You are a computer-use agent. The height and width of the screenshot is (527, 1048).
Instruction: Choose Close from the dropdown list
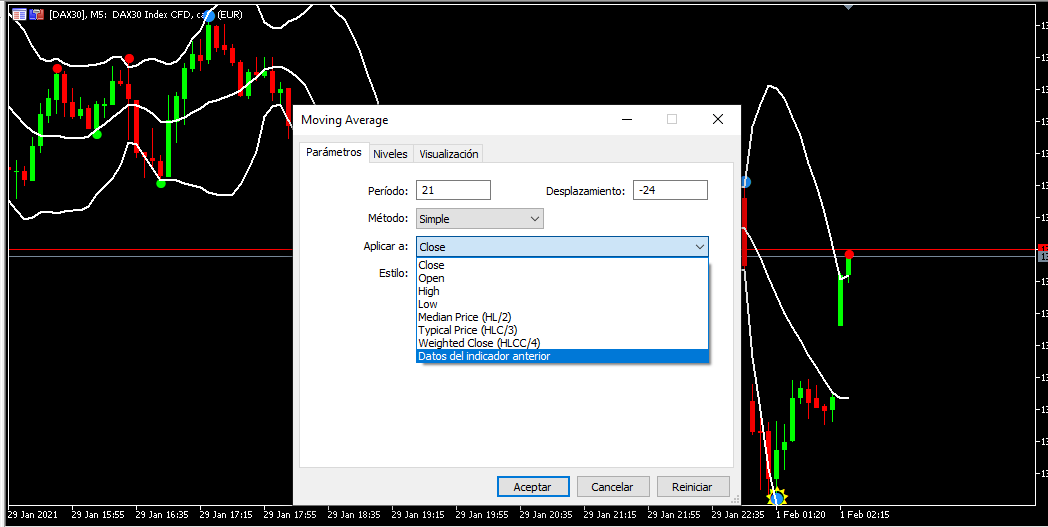[x=561, y=265]
